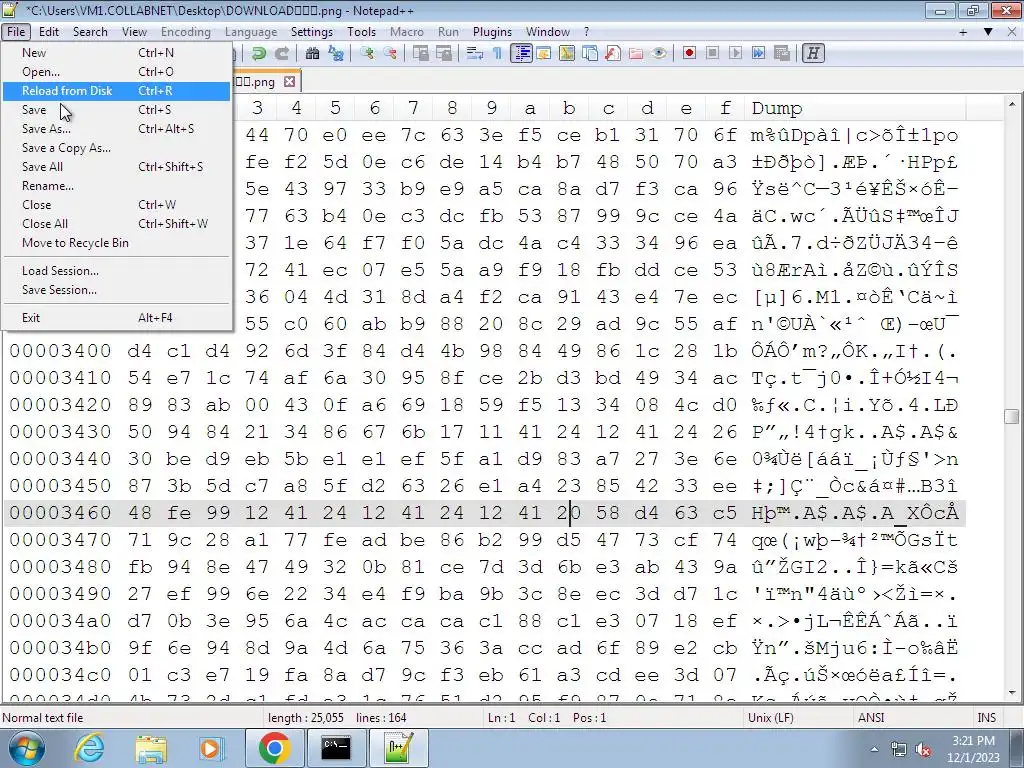The image size is (1024, 768).
Task: Choose Rename... menu entry
Action: [116, 185]
